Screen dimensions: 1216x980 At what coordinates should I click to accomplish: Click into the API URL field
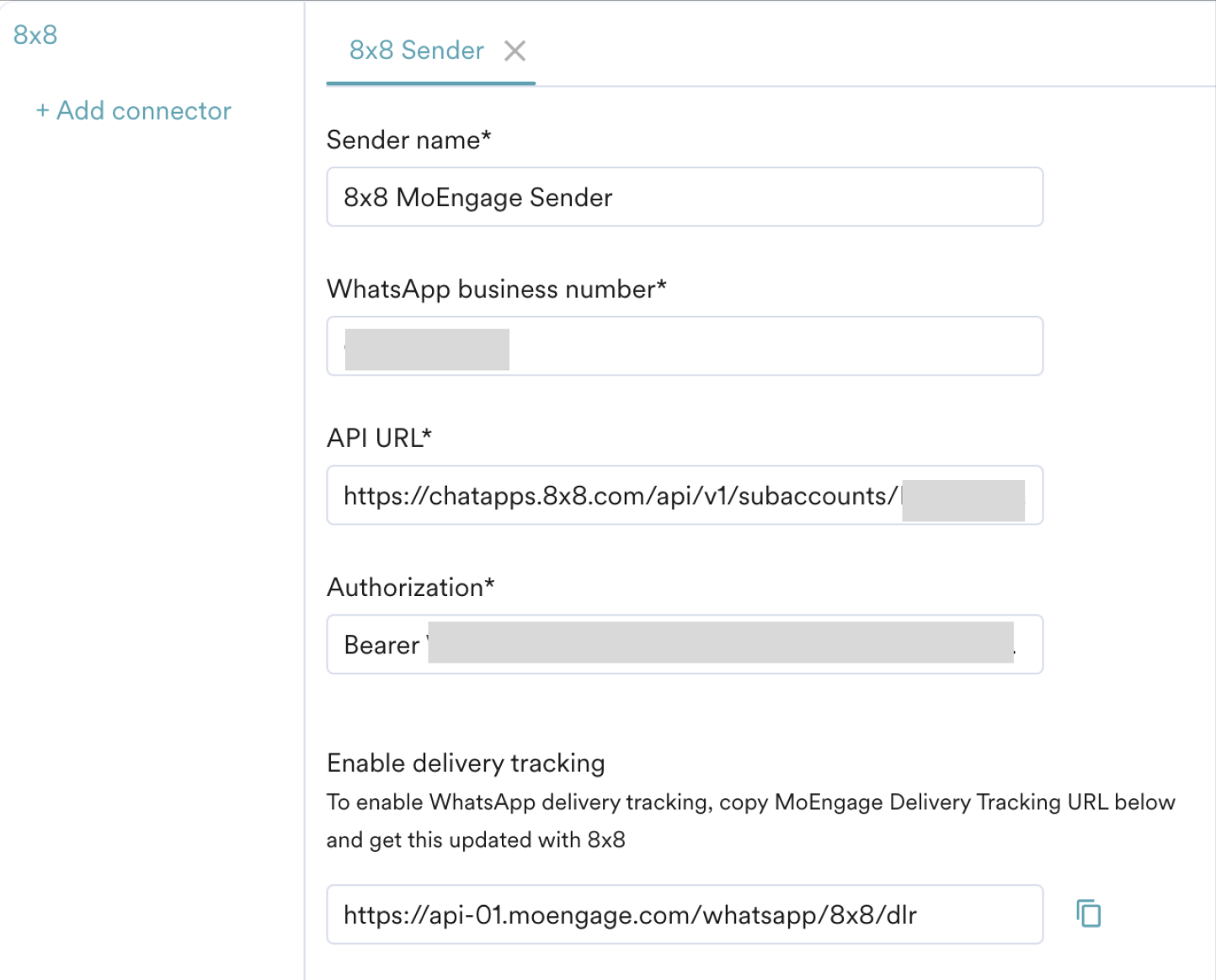pyautogui.click(x=685, y=495)
